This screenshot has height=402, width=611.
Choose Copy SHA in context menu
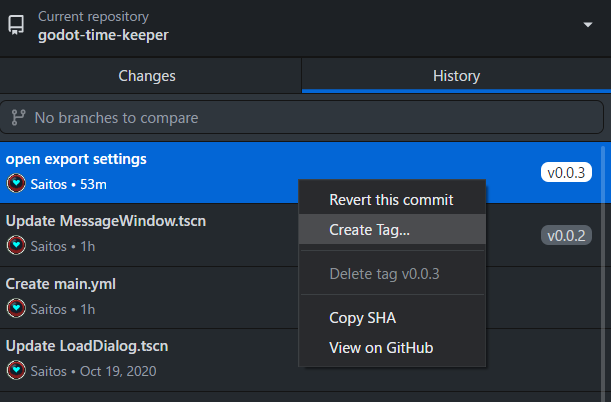[x=392, y=318]
